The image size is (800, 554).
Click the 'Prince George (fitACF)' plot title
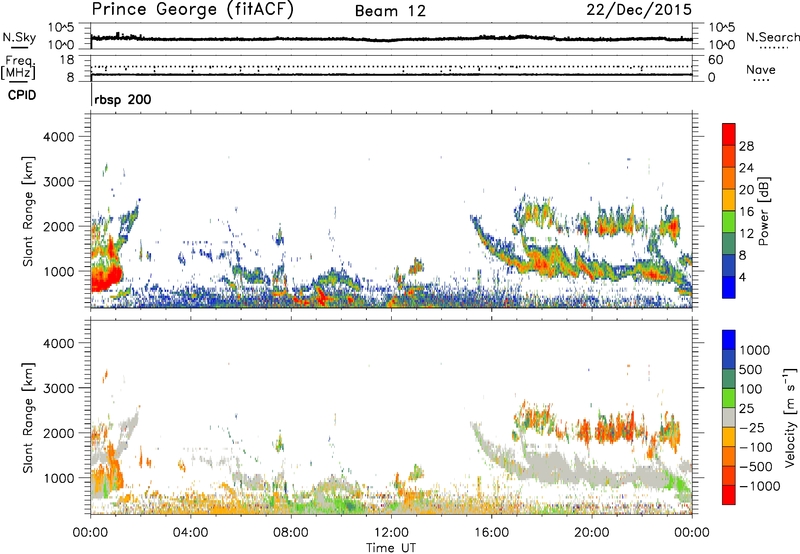click(x=192, y=9)
